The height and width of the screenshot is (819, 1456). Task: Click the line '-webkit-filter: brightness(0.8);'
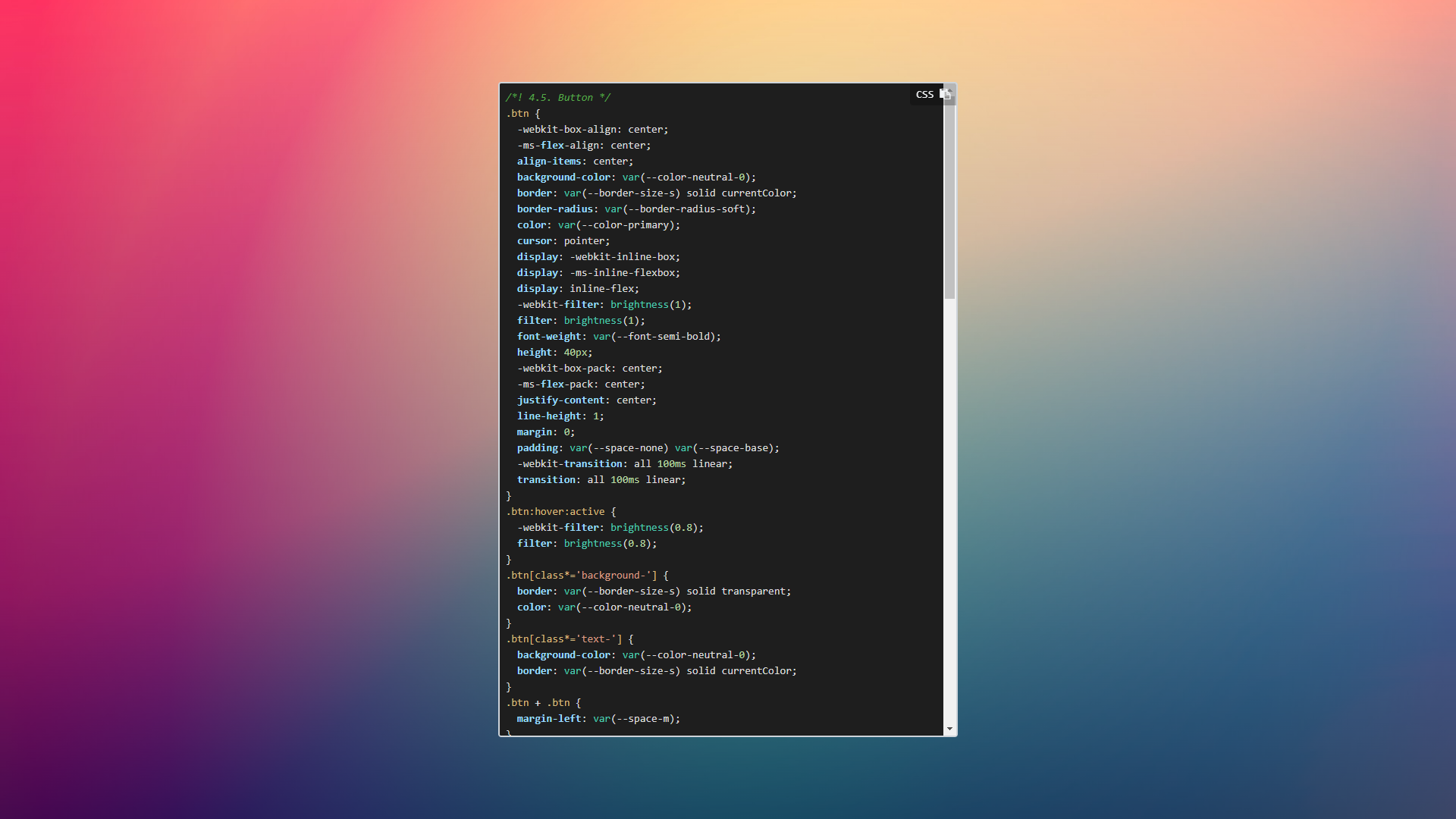tap(610, 528)
